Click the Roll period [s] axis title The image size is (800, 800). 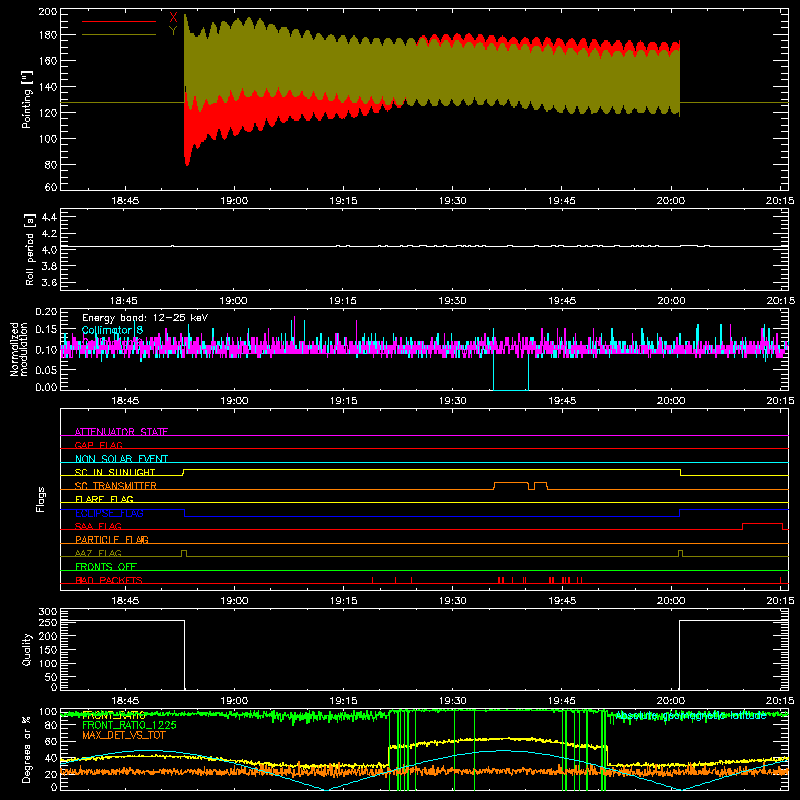coord(29,249)
